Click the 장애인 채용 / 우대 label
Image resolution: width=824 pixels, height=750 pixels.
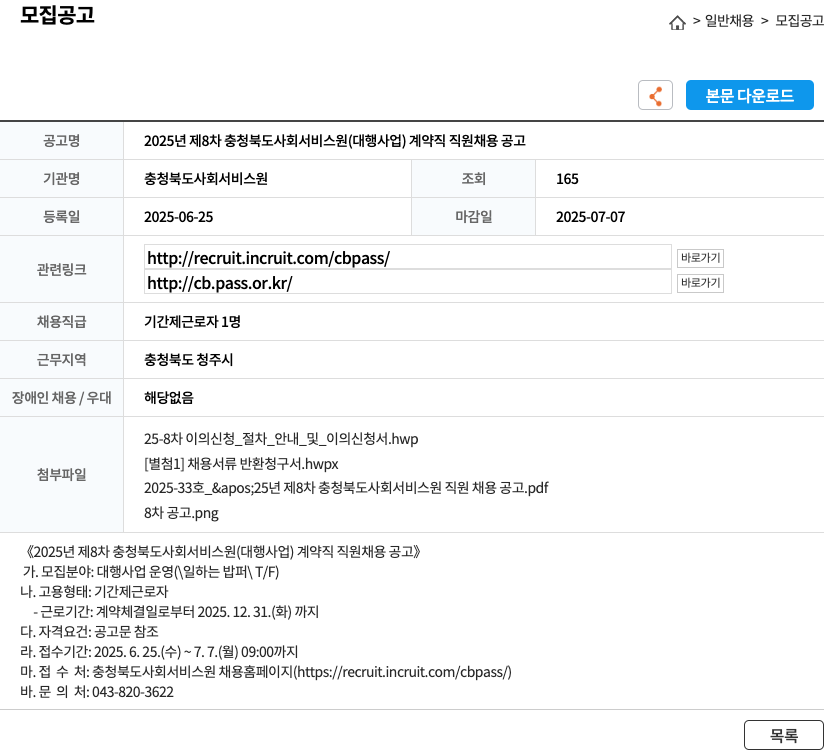pos(61,398)
